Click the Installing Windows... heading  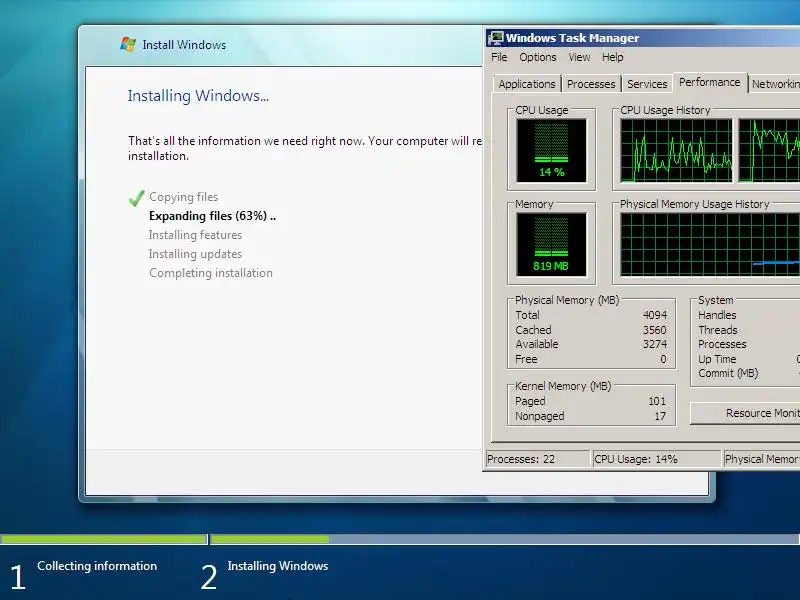tap(198, 95)
